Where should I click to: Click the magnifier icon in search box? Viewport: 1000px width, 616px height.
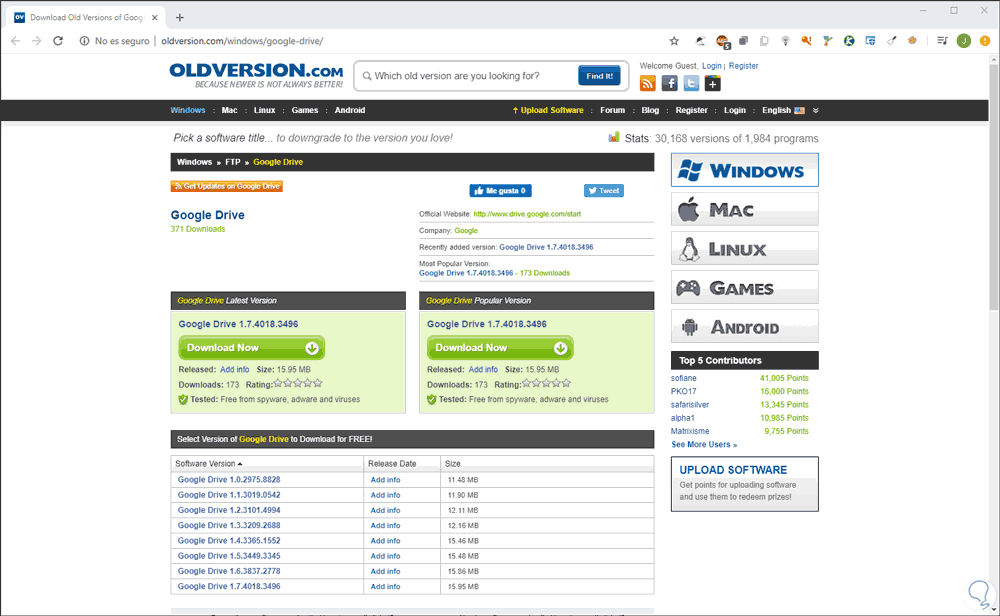pyautogui.click(x=367, y=76)
